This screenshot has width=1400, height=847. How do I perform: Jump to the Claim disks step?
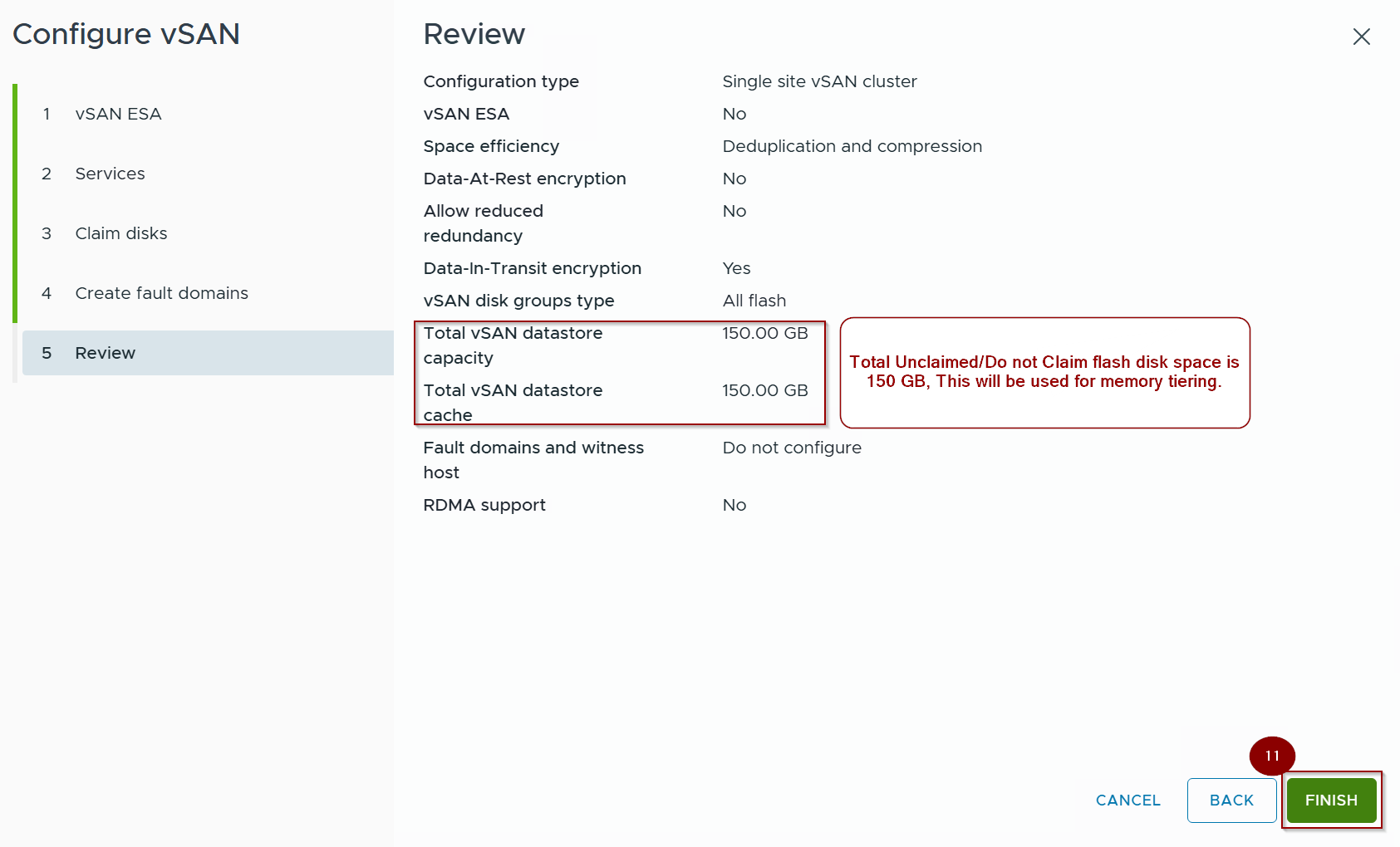[121, 233]
